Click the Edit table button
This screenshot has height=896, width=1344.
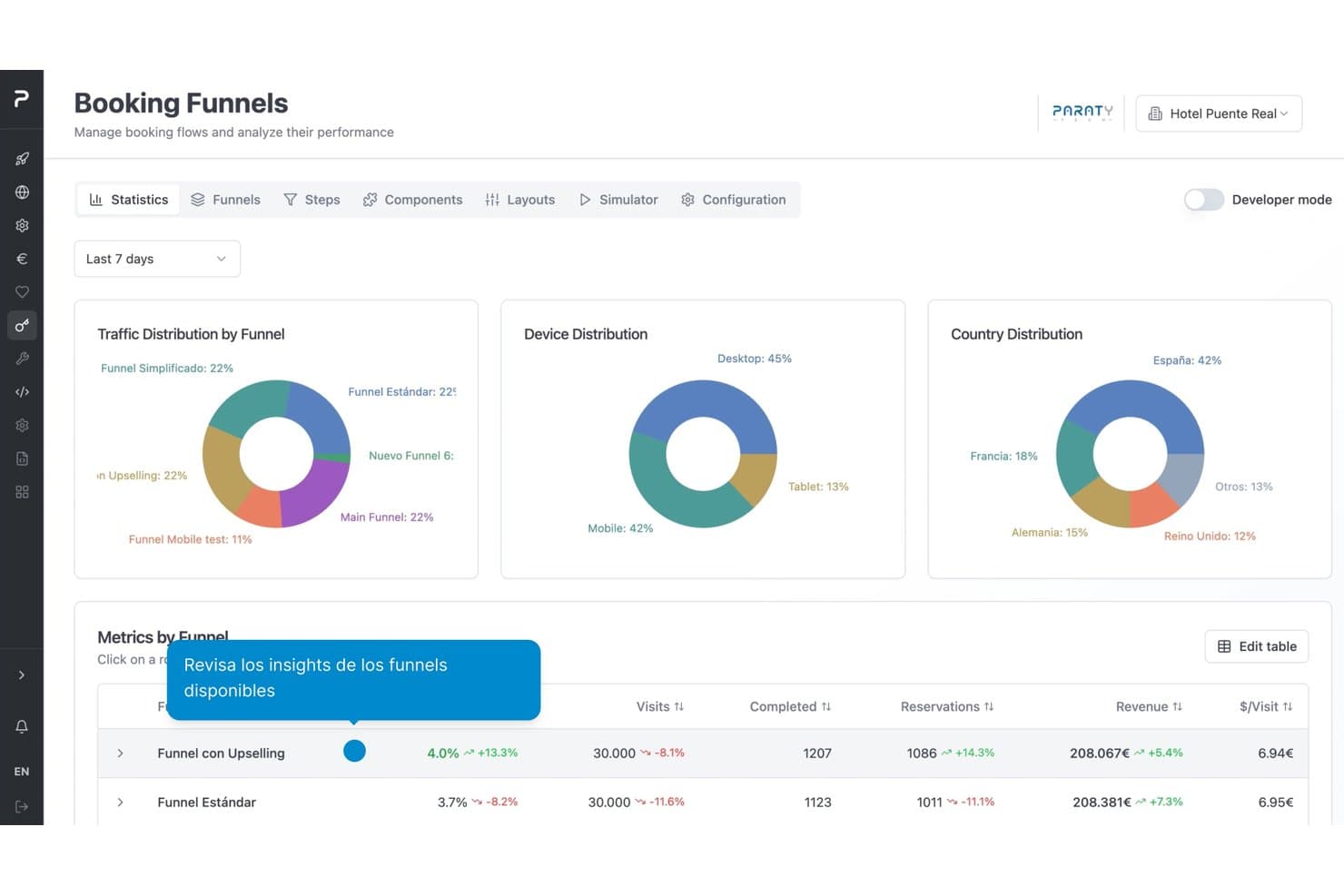pos(1257,646)
